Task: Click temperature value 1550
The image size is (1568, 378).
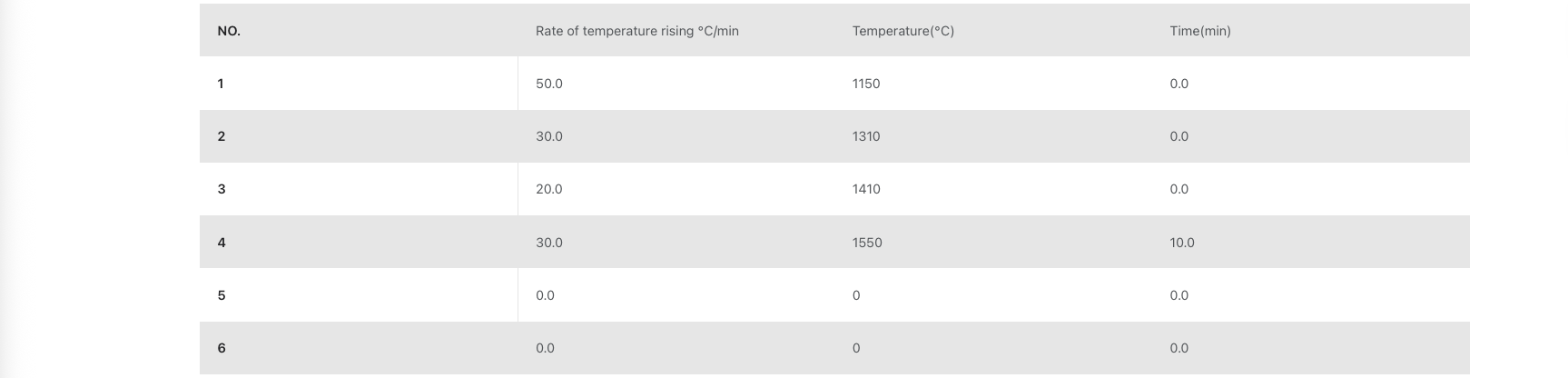Action: (866, 243)
